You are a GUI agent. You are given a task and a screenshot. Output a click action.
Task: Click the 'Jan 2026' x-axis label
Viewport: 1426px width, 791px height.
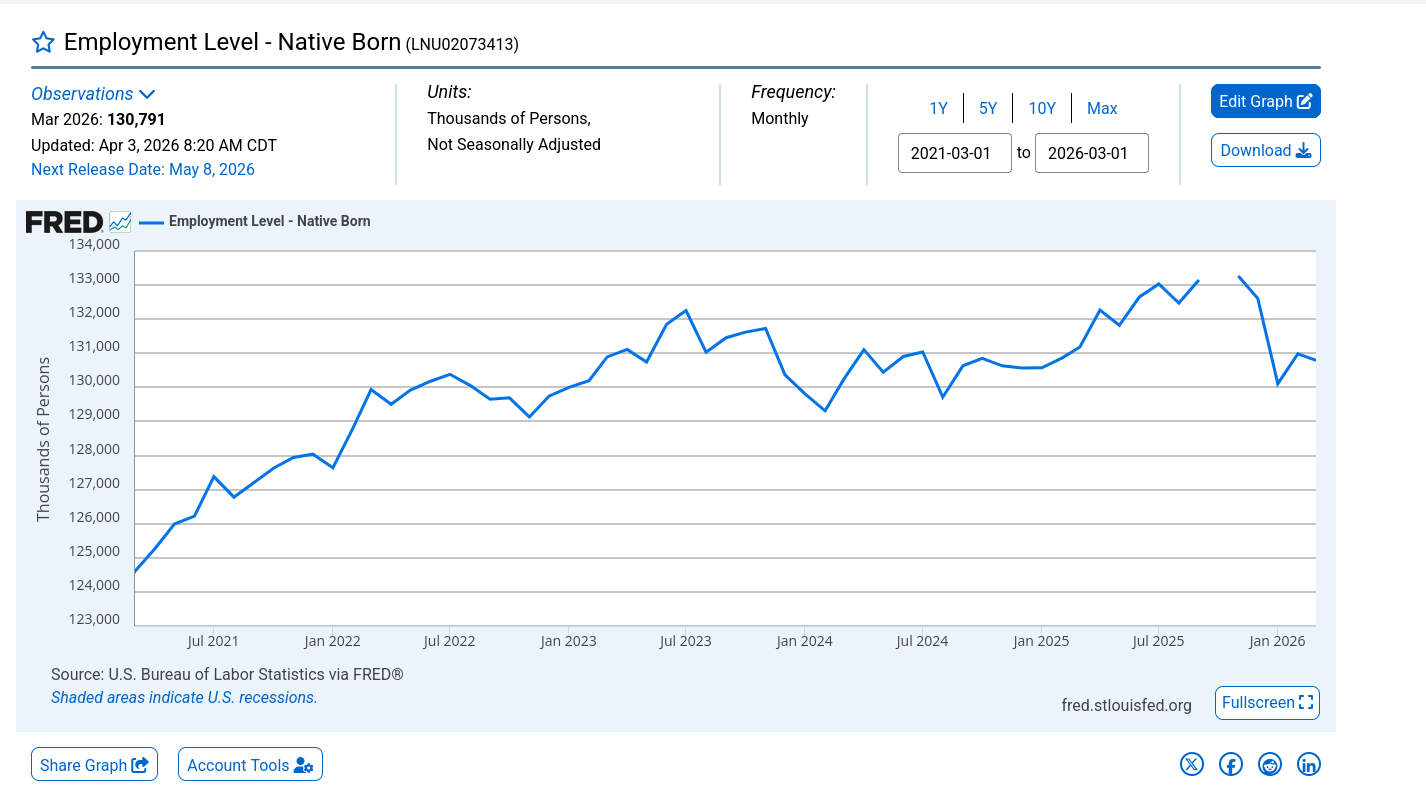coord(1277,641)
